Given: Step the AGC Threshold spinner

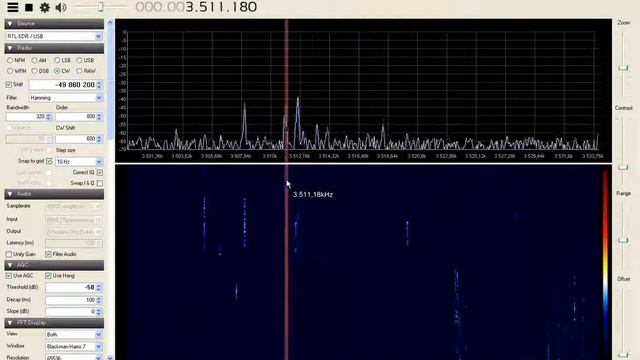Looking at the screenshot, I should click(99, 287).
